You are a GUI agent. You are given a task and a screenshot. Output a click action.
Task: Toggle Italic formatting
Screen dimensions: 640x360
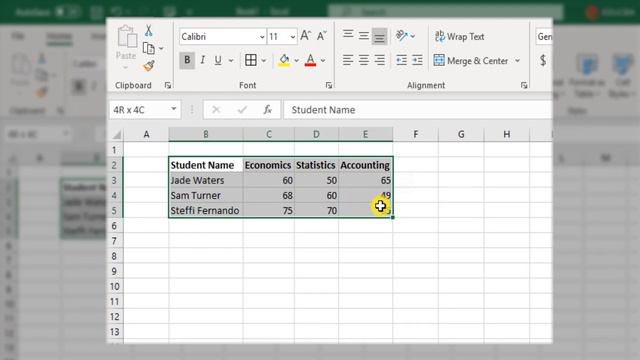(x=202, y=60)
